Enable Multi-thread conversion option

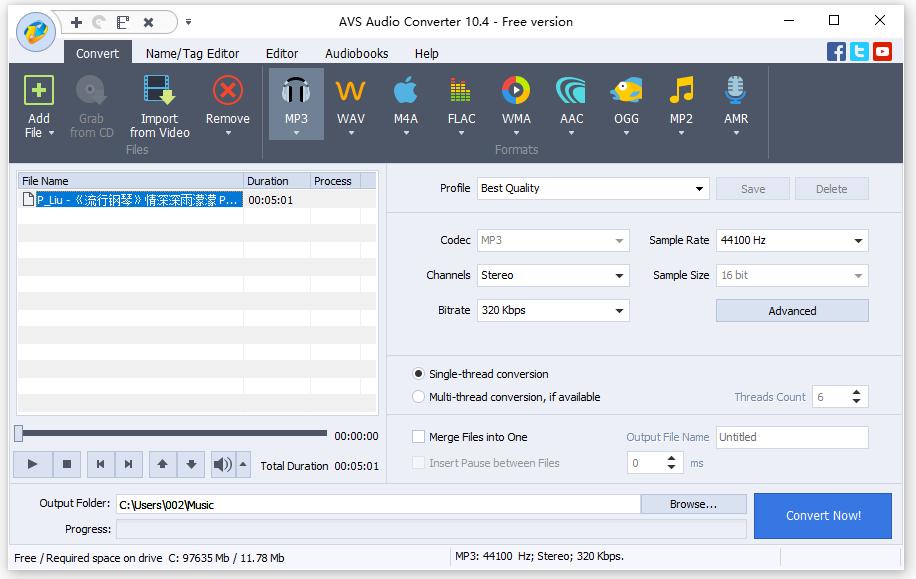pos(419,397)
